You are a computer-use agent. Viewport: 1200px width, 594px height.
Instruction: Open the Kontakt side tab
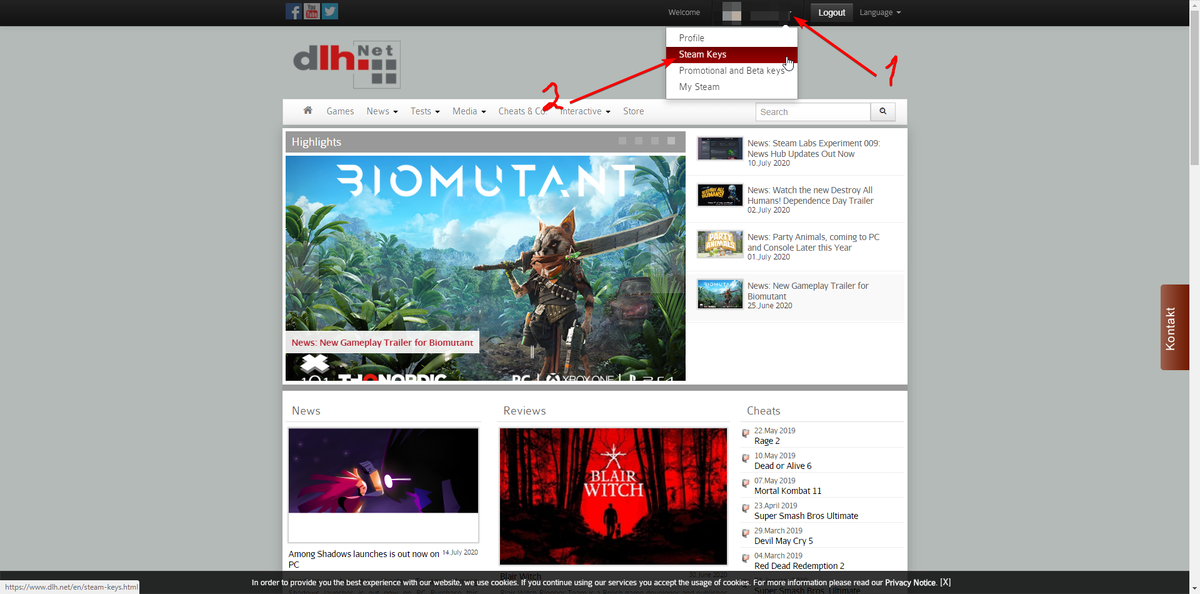(x=1174, y=327)
